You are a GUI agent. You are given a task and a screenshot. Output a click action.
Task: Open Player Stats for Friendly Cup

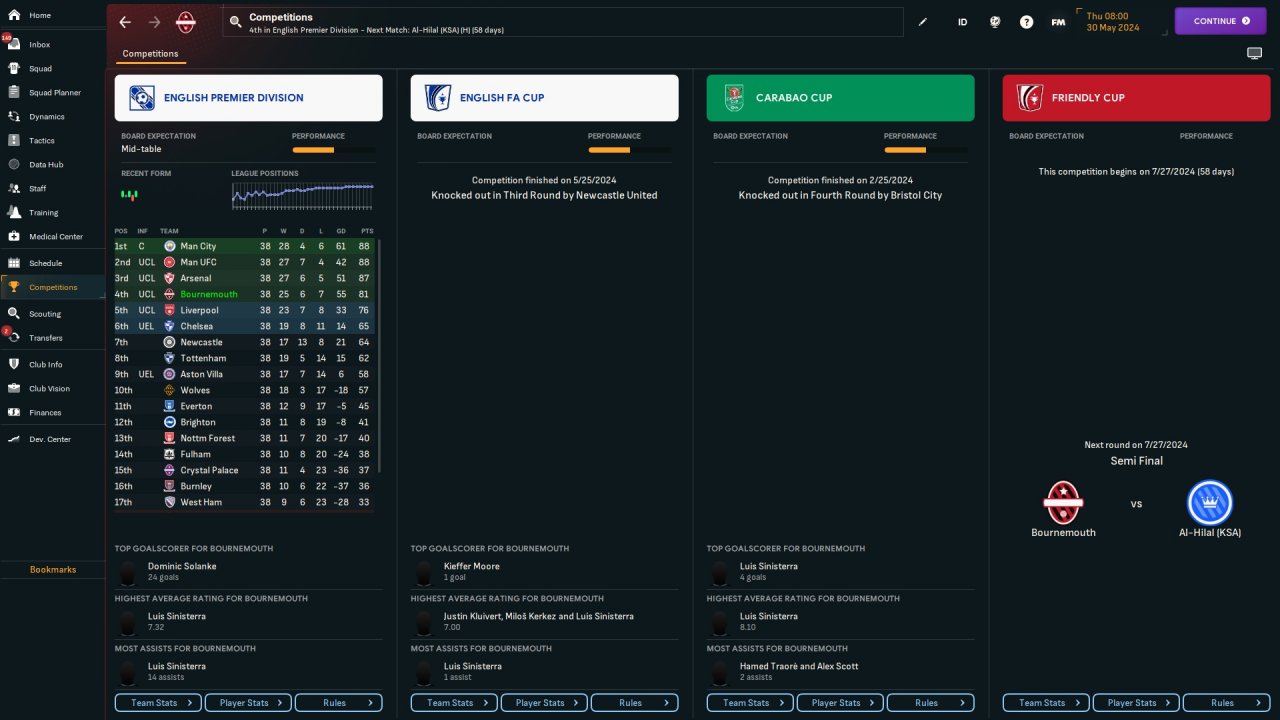click(x=1137, y=703)
